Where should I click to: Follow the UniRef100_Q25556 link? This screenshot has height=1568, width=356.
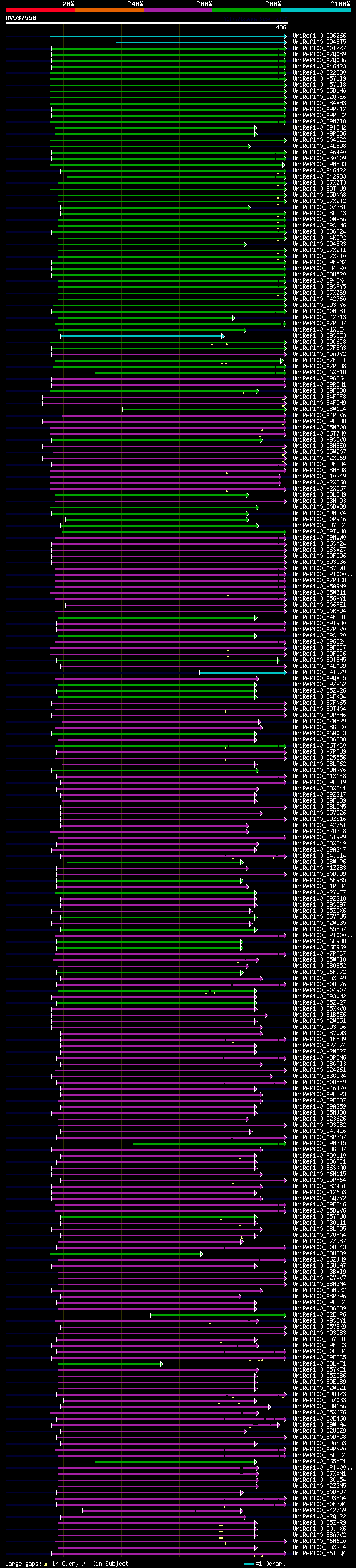click(x=319, y=758)
